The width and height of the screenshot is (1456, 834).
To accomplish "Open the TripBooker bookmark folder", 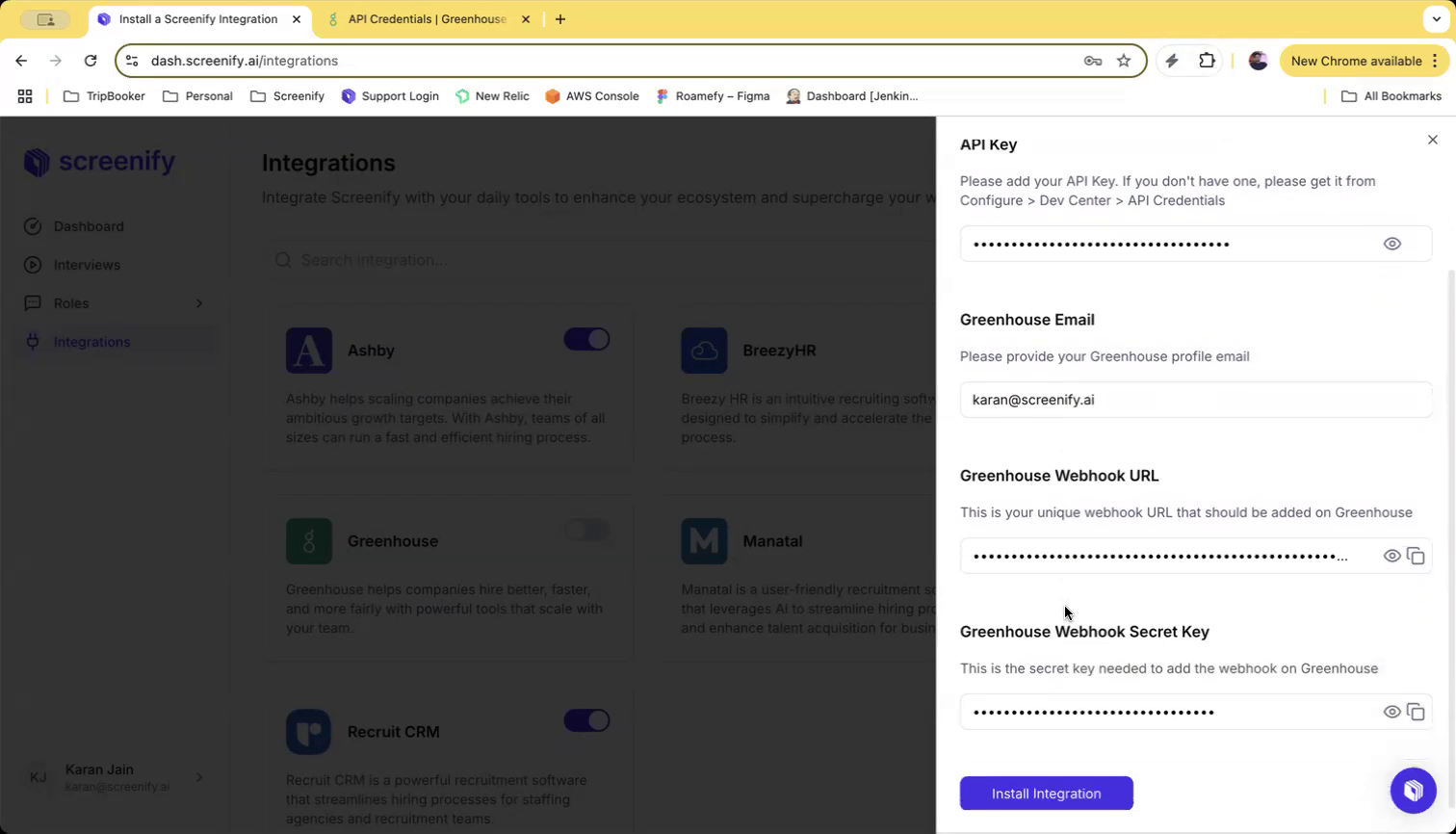I will [x=104, y=96].
